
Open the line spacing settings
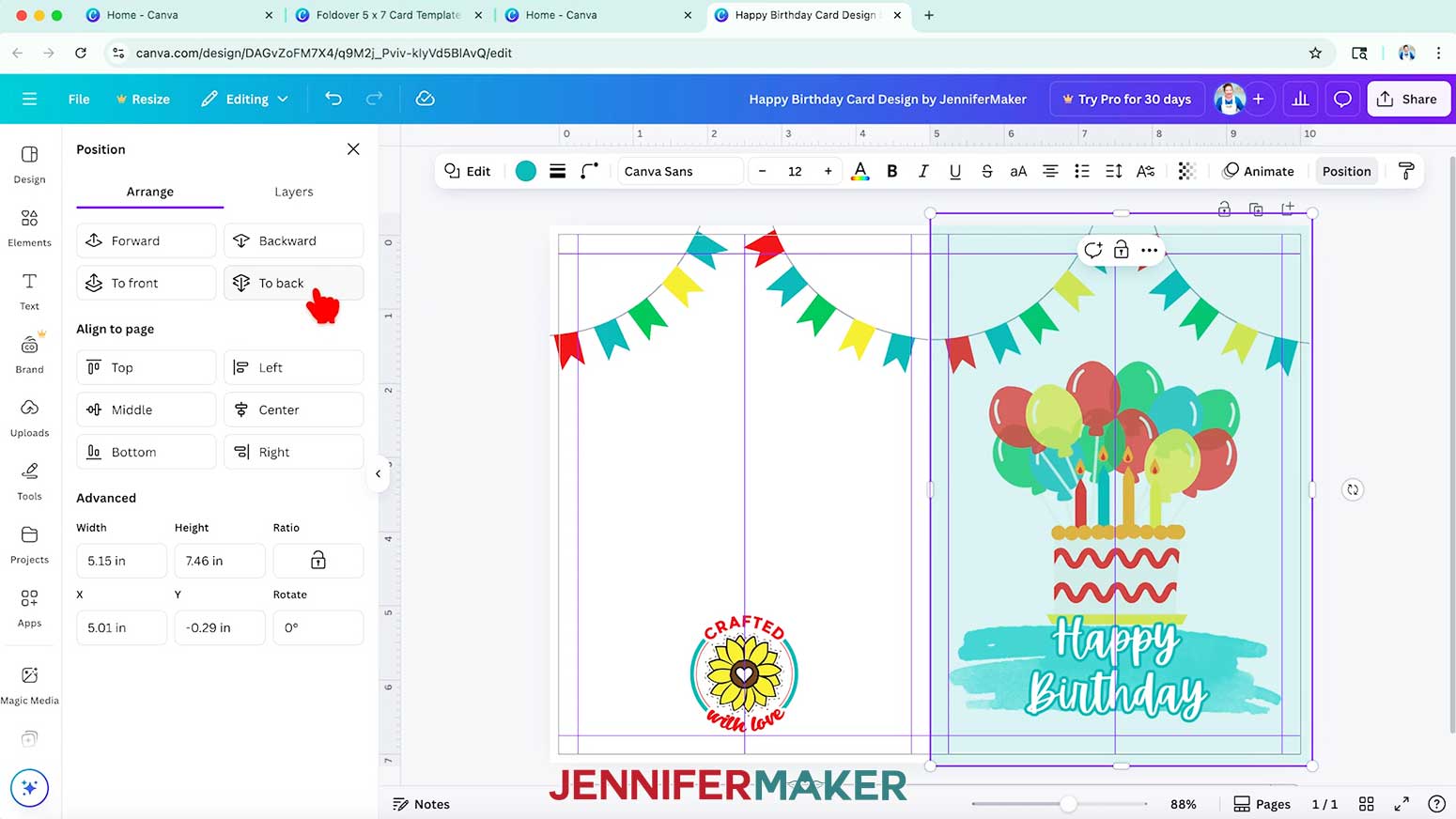click(x=1113, y=171)
